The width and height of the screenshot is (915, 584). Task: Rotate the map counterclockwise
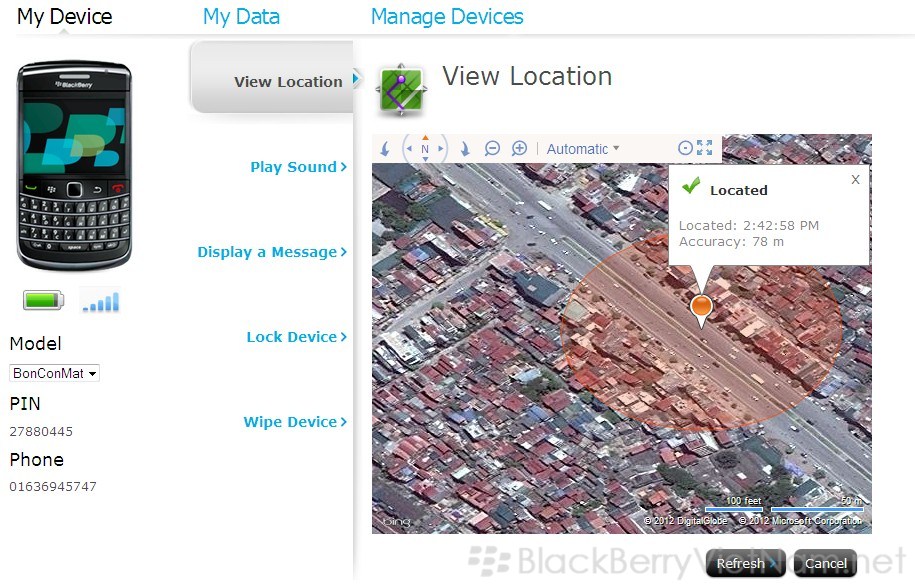[x=386, y=149]
